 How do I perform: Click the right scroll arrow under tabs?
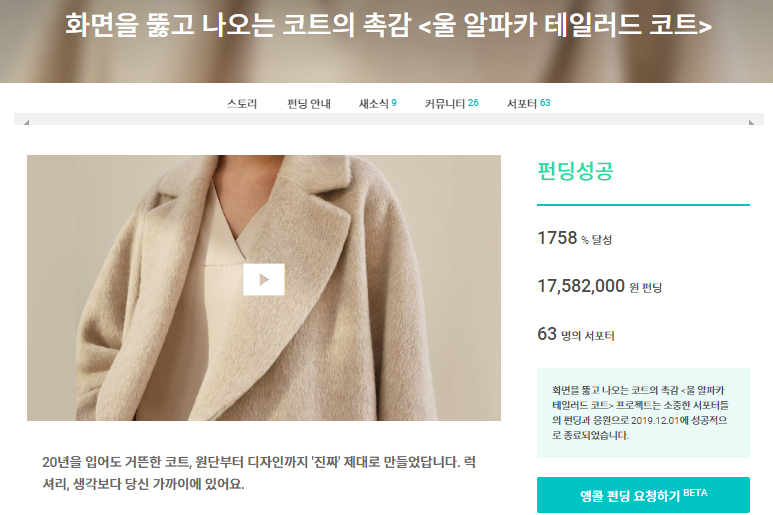click(751, 122)
